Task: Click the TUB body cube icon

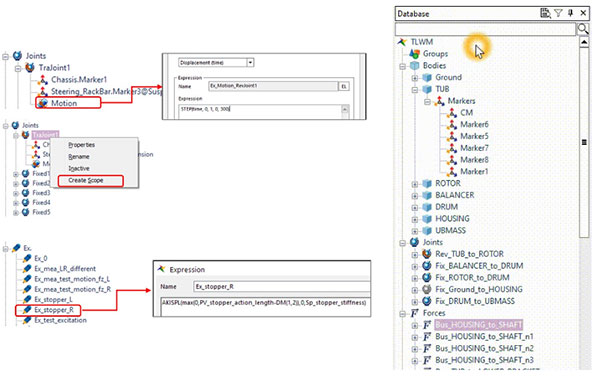Action: [427, 89]
